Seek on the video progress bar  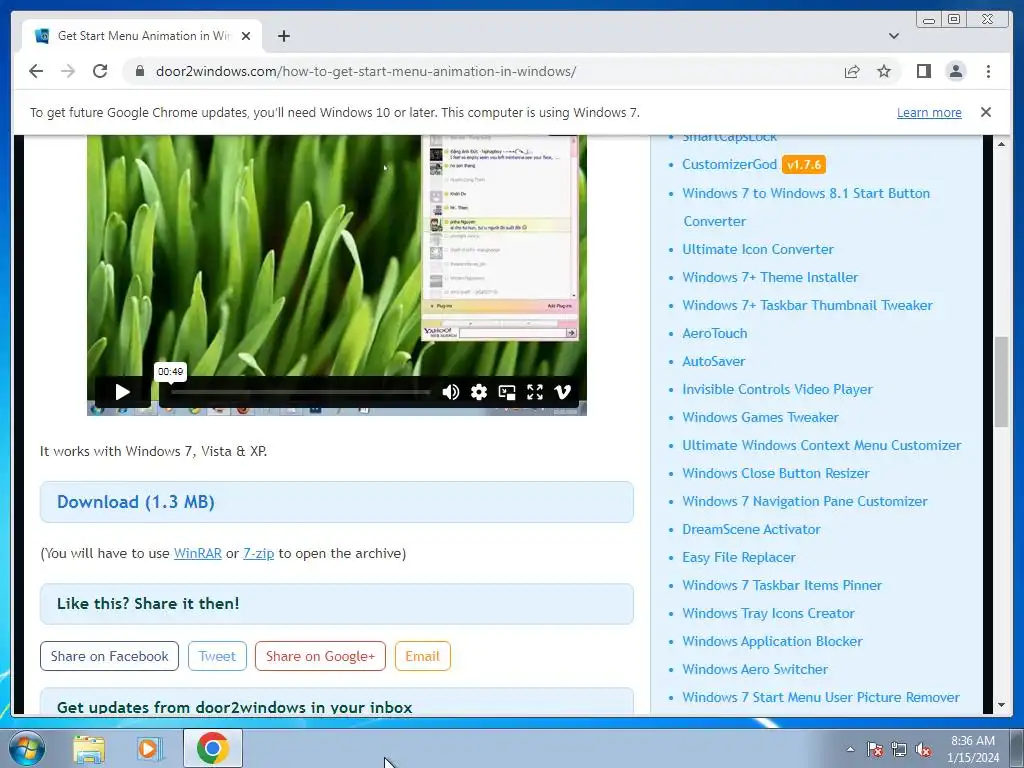tap(300, 392)
